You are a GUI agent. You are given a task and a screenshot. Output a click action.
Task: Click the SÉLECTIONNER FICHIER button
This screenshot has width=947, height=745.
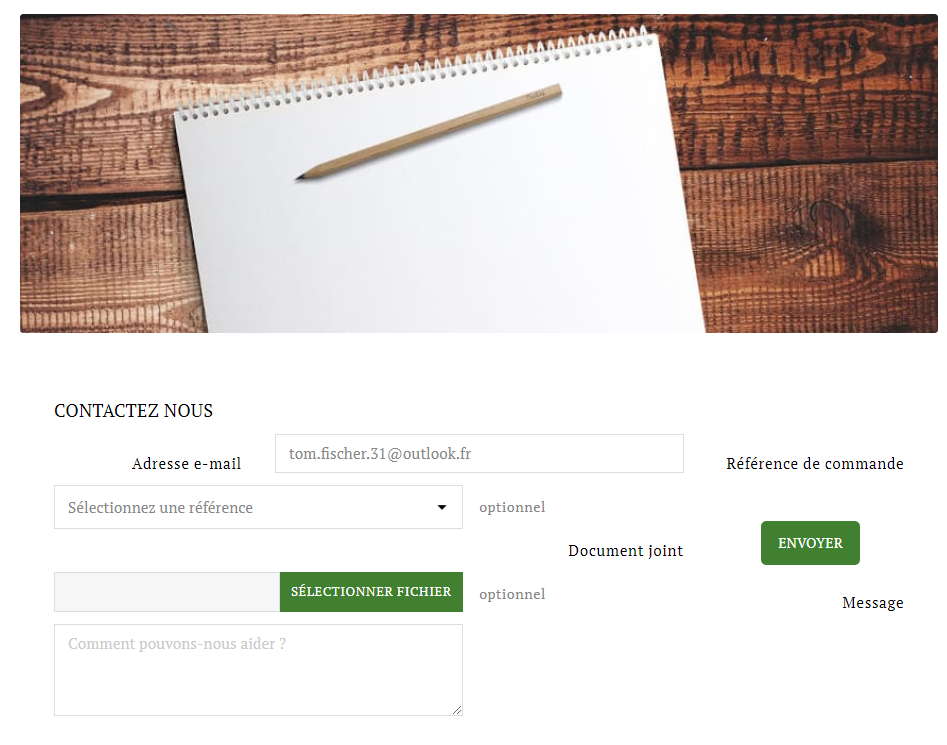pyautogui.click(x=371, y=592)
